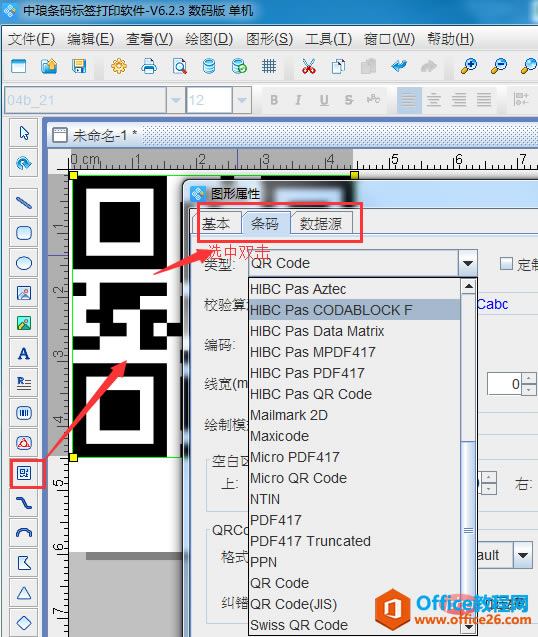The image size is (538, 637).
Task: Click the line width field showing 0
Action: tap(505, 384)
